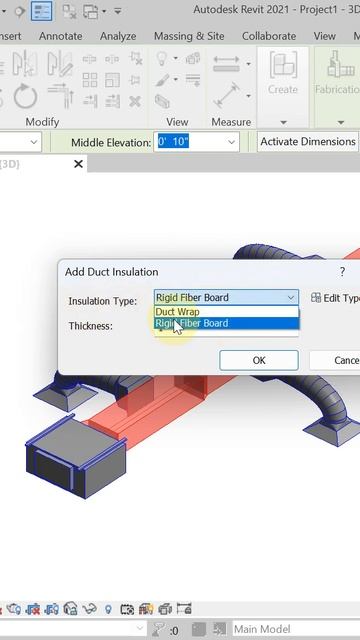Image resolution: width=360 pixels, height=640 pixels.
Task: Expand the Measure tool dropdown arrow
Action: coord(248,64)
